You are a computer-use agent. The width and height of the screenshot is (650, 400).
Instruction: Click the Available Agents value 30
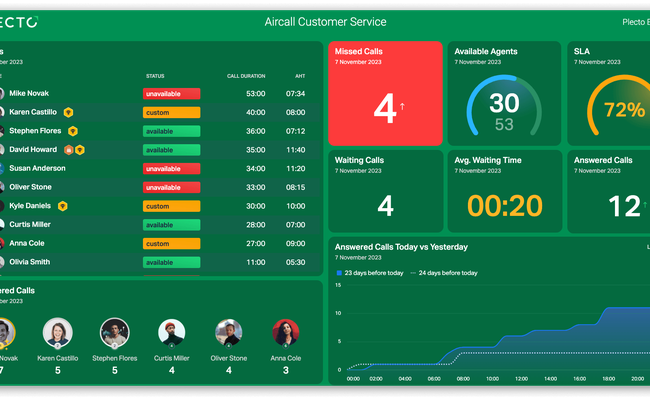tap(504, 103)
